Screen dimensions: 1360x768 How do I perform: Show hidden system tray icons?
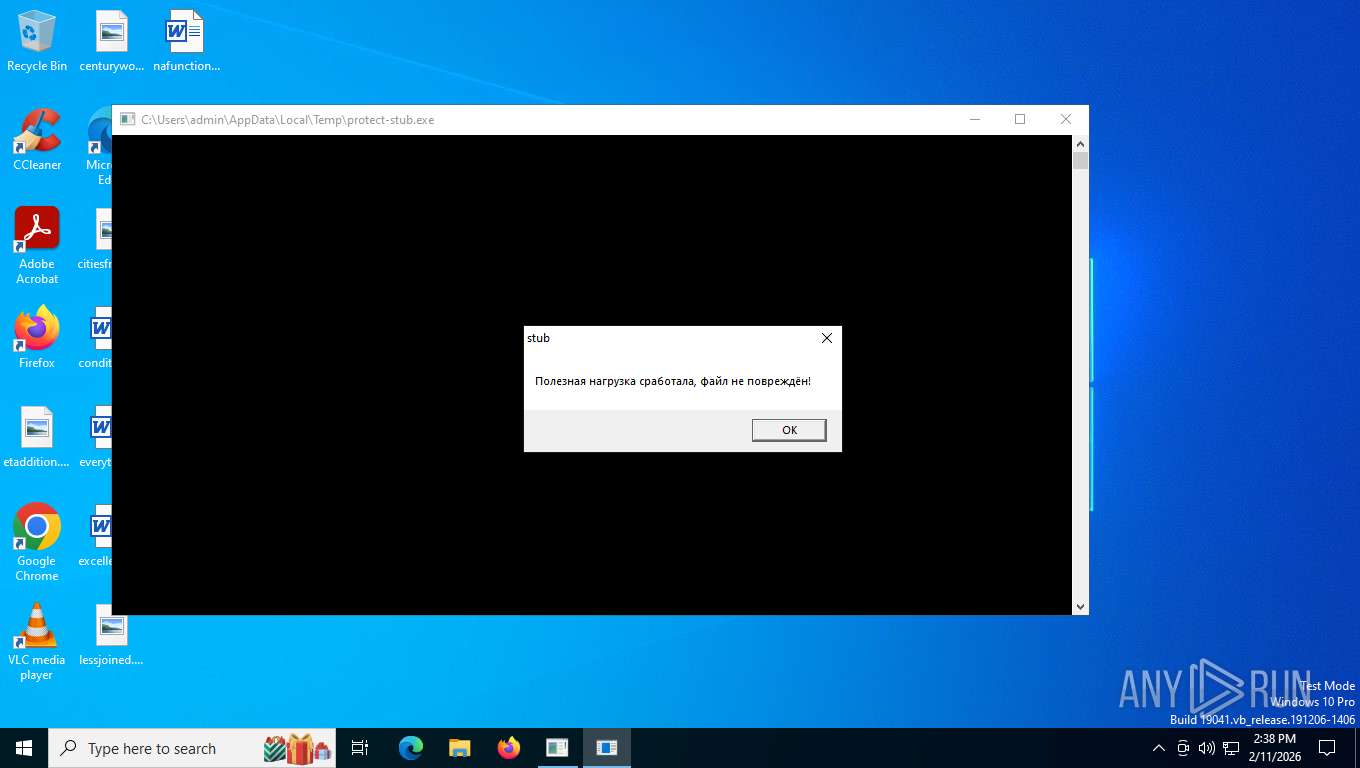click(x=1159, y=748)
